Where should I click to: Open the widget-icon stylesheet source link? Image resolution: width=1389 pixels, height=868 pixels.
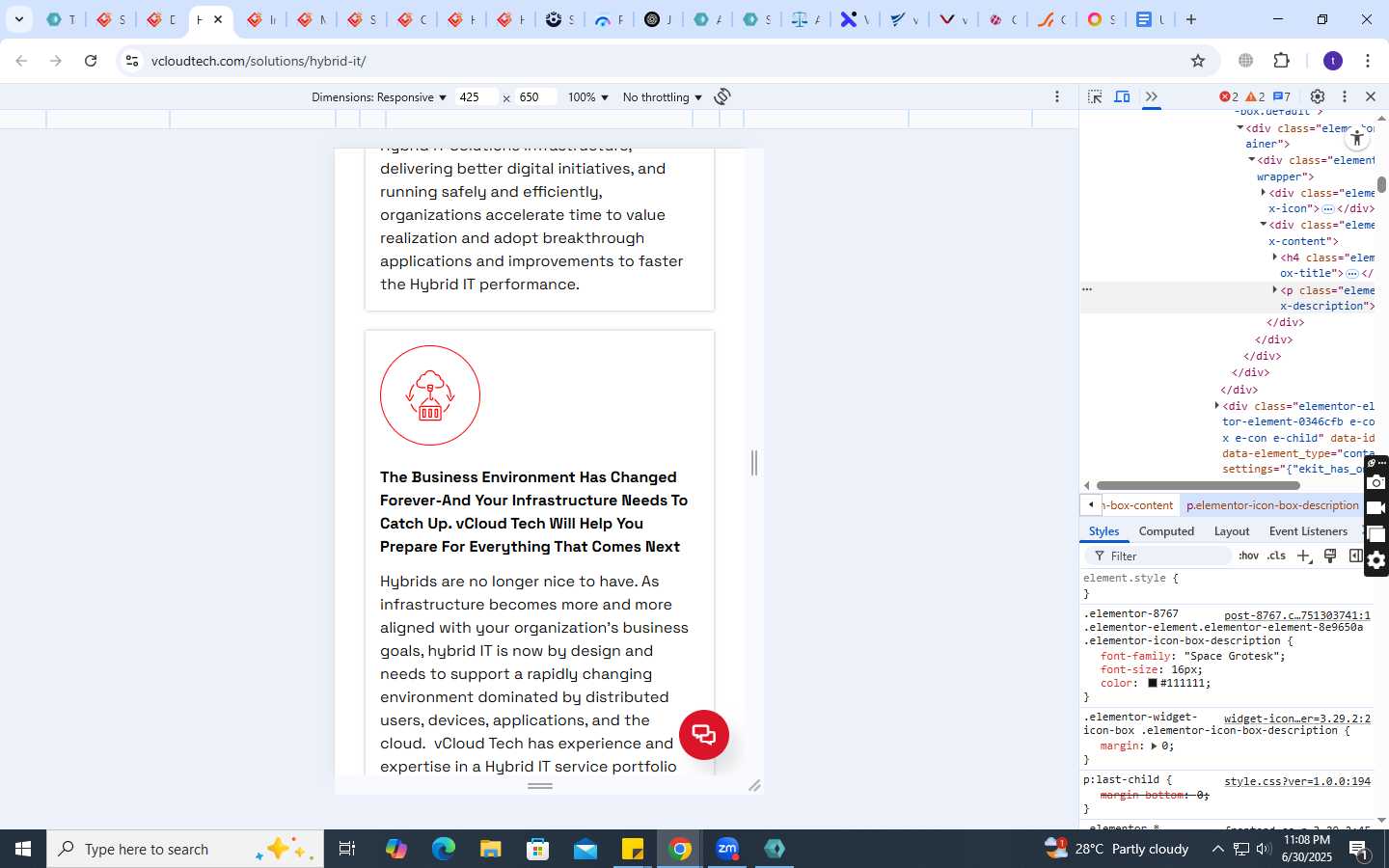coord(1297,719)
